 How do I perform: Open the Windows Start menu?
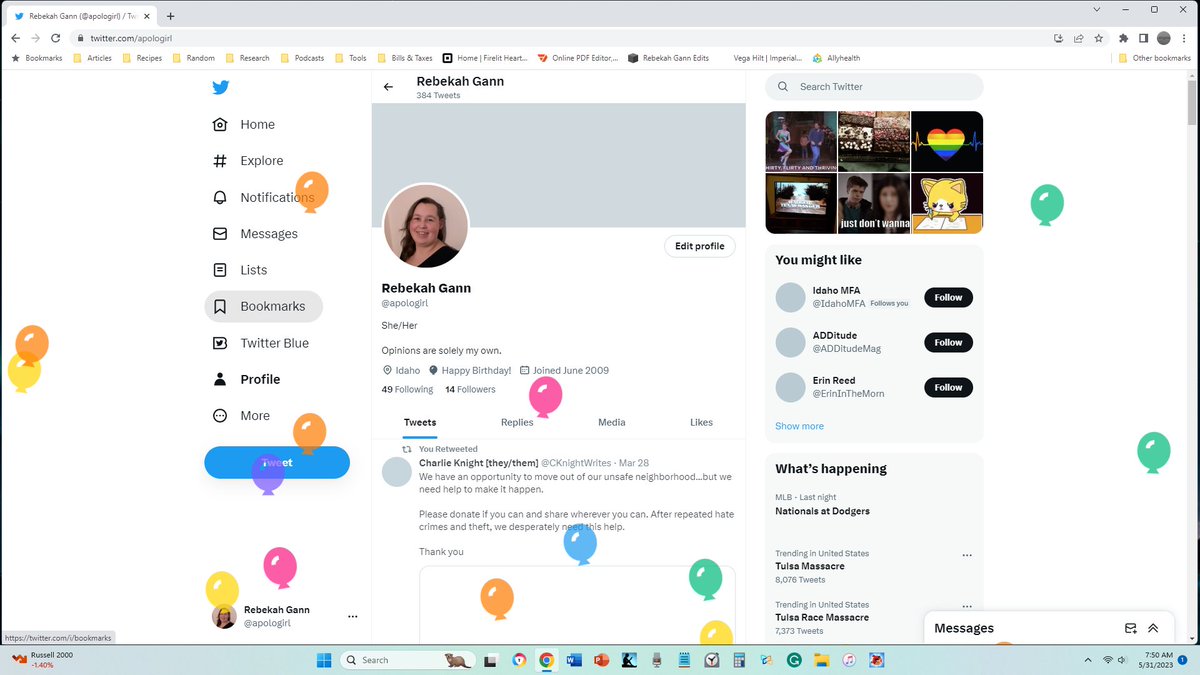(x=324, y=660)
